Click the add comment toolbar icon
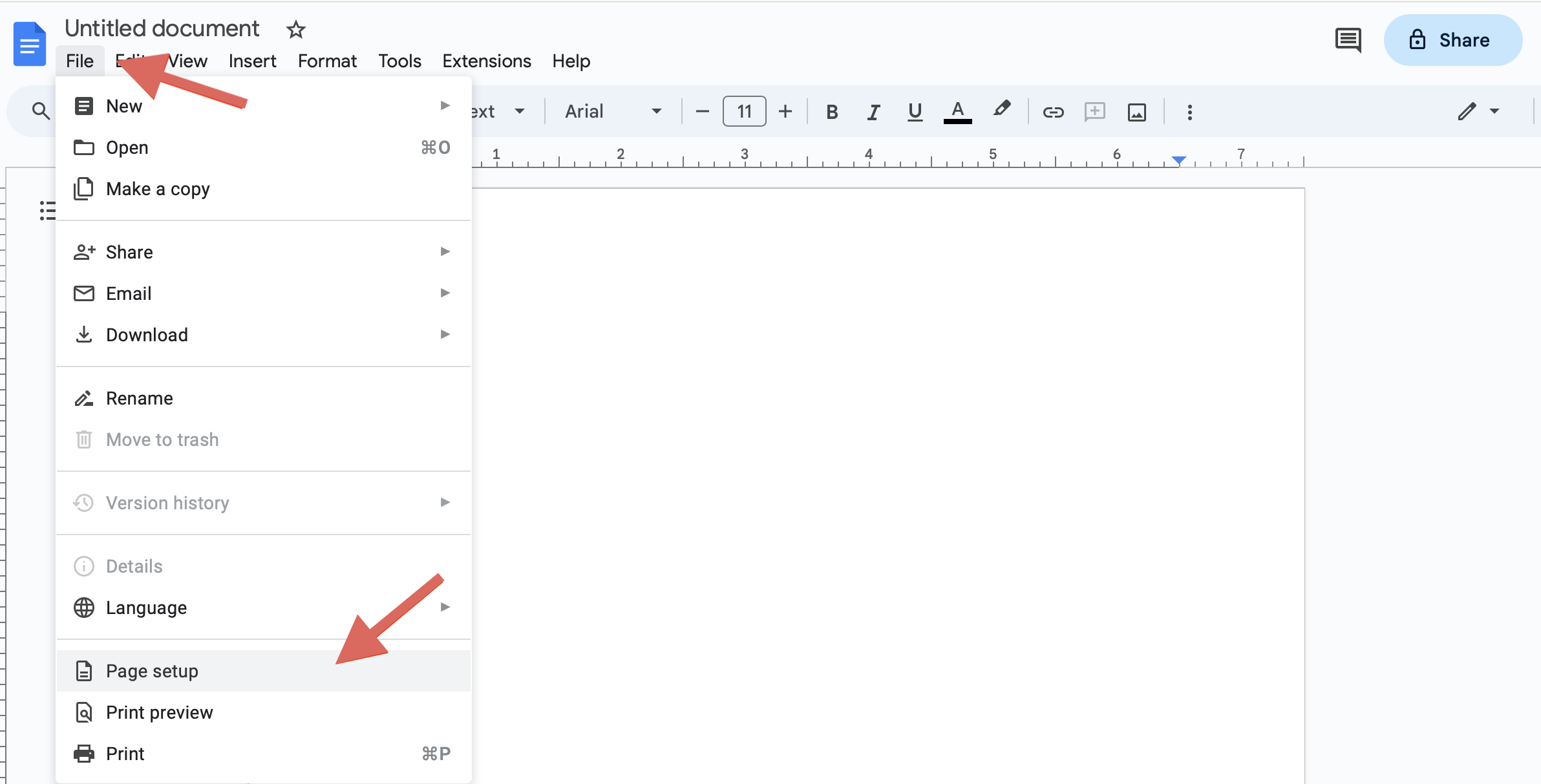The width and height of the screenshot is (1541, 784). coord(1094,112)
